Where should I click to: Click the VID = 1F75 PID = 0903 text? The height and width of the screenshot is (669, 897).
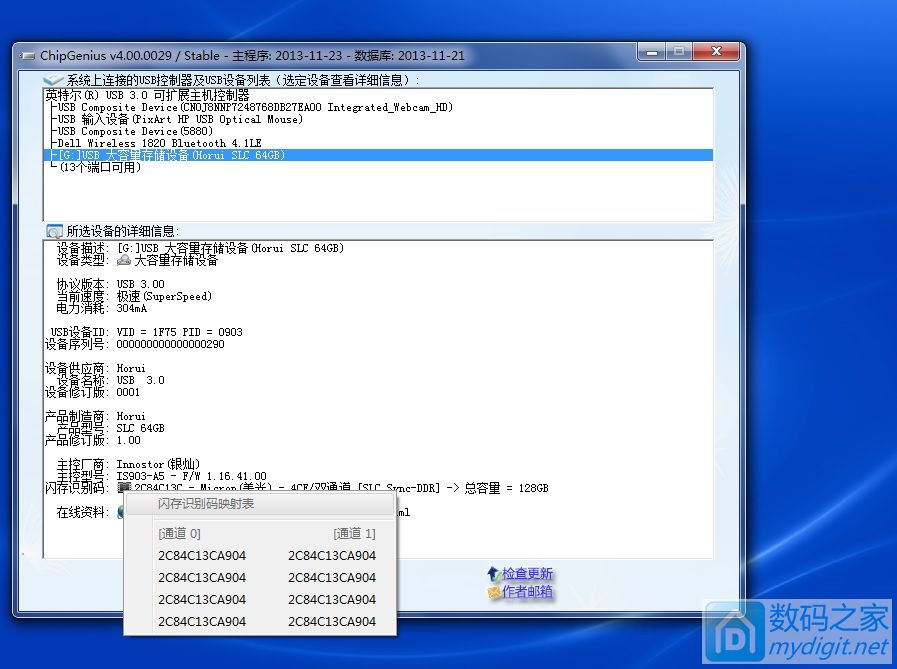click(x=180, y=332)
